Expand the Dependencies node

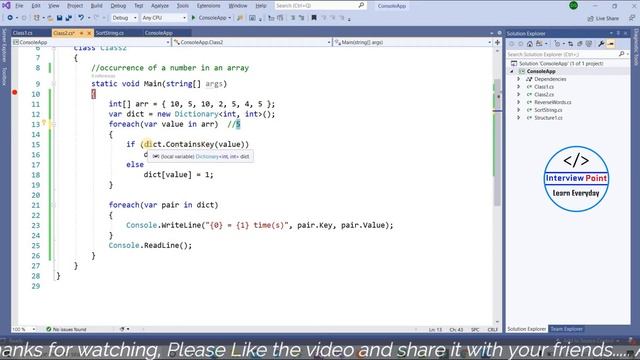click(x=519, y=79)
